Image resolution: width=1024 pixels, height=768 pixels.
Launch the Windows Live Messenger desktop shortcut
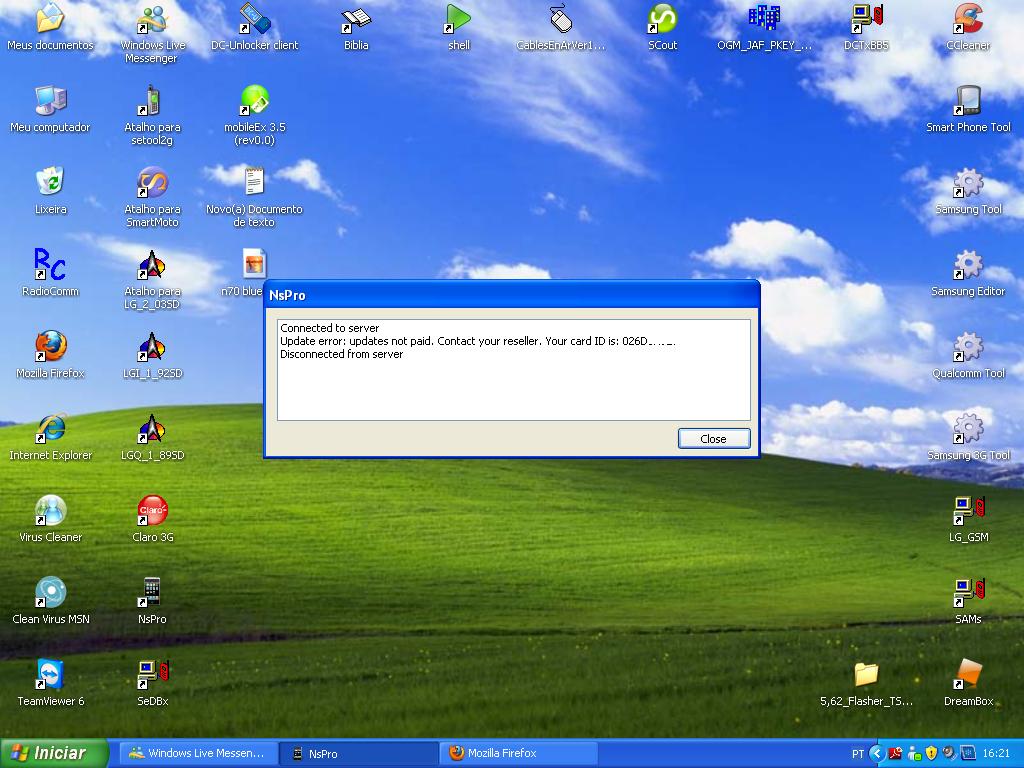click(x=152, y=18)
